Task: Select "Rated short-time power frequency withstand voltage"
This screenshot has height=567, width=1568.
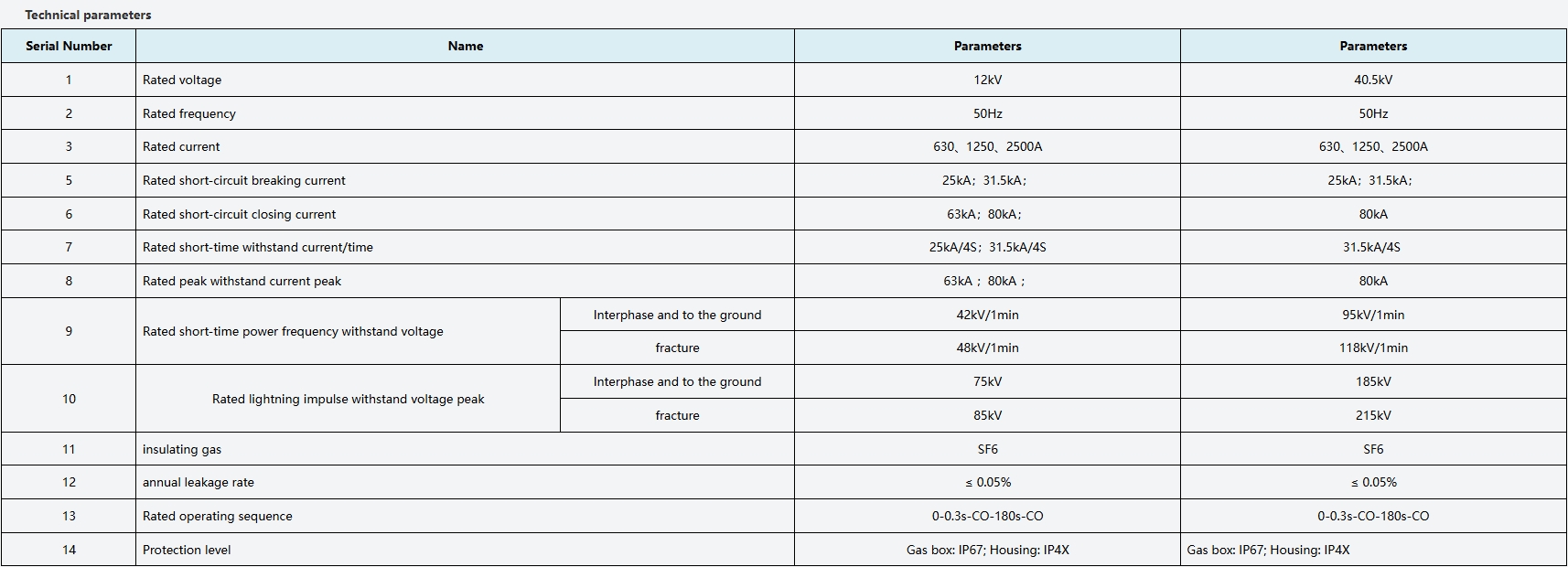Action: pyautogui.click(x=293, y=331)
